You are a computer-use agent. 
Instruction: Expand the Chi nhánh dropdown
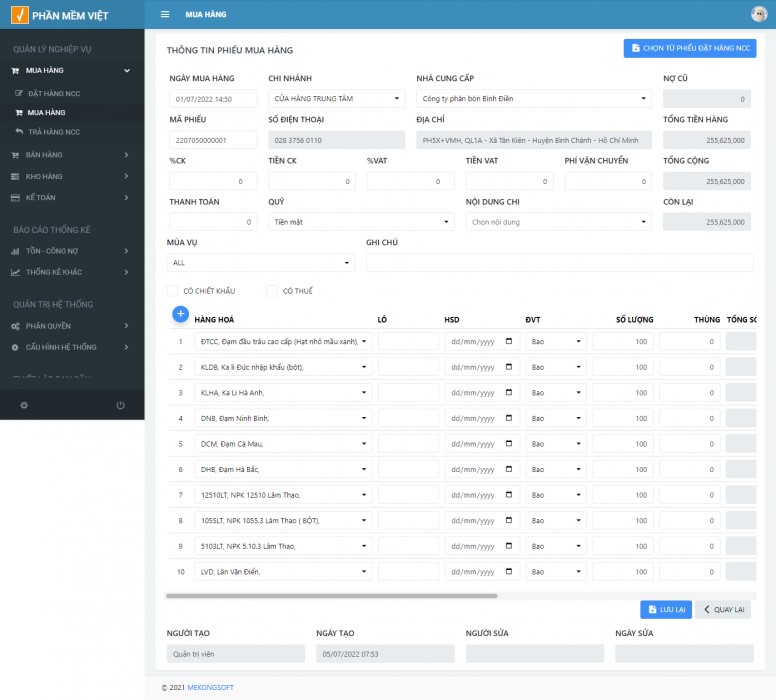(336, 99)
